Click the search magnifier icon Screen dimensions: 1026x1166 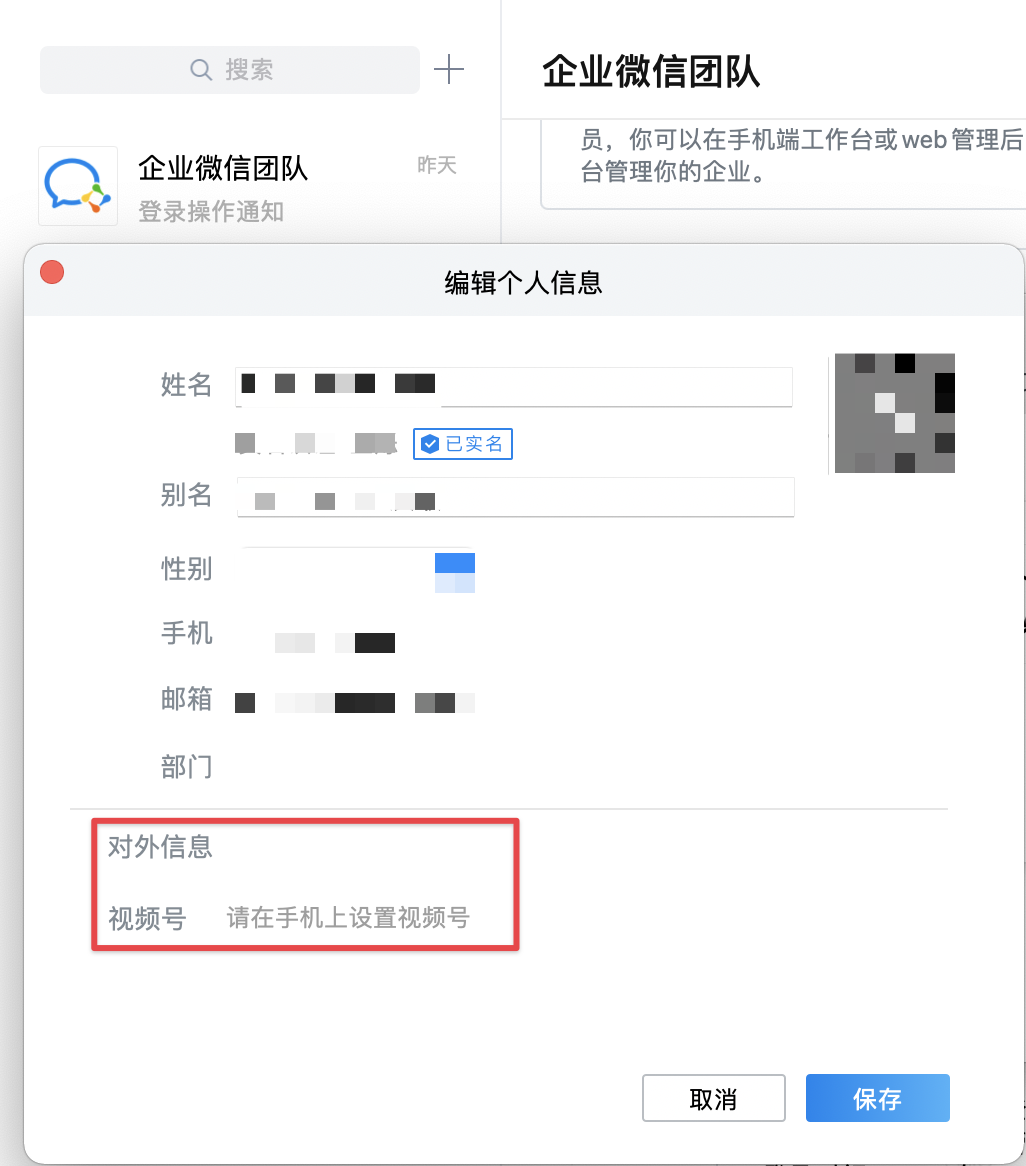click(x=201, y=70)
